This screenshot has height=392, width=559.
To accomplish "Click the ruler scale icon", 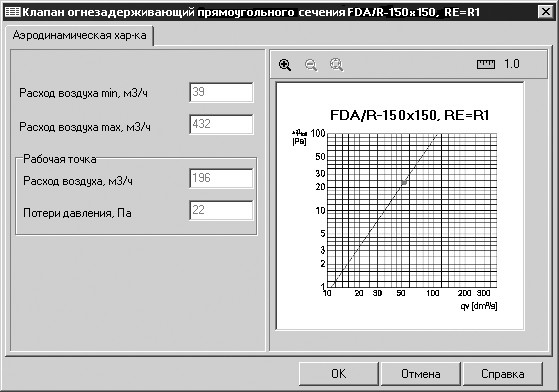I will 486,65.
